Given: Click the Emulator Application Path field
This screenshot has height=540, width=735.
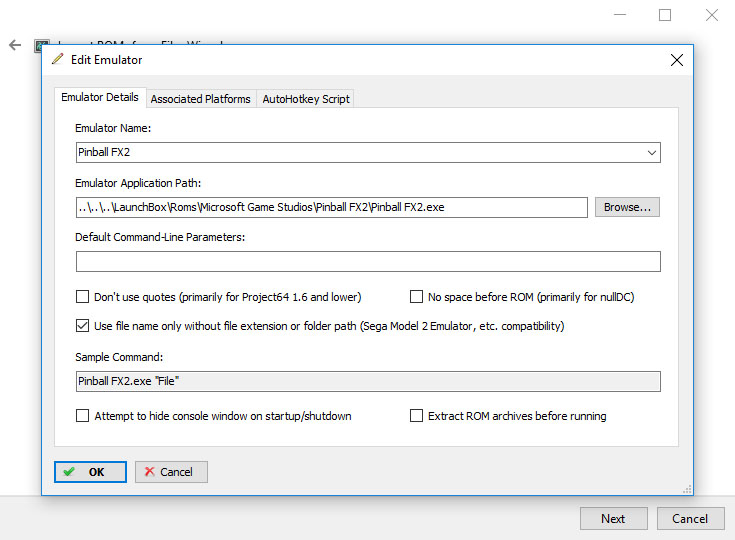Looking at the screenshot, I should (x=331, y=207).
